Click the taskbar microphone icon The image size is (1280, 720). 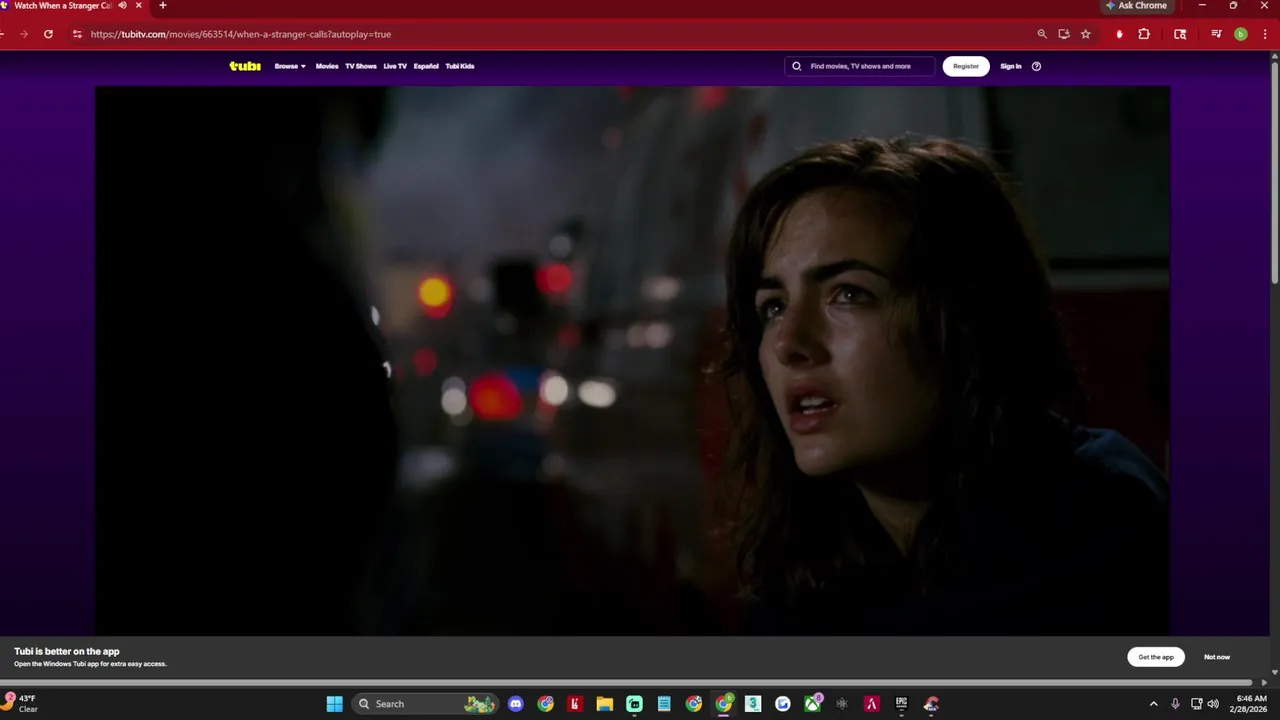(x=1175, y=704)
